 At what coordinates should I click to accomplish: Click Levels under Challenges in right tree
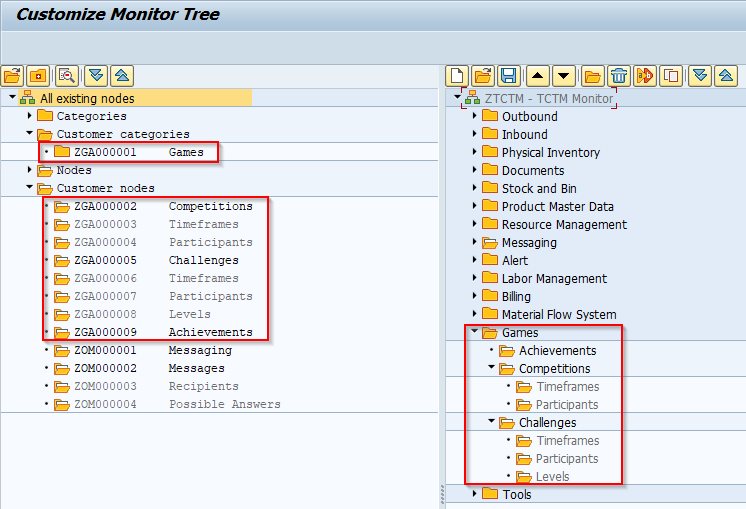[552, 477]
